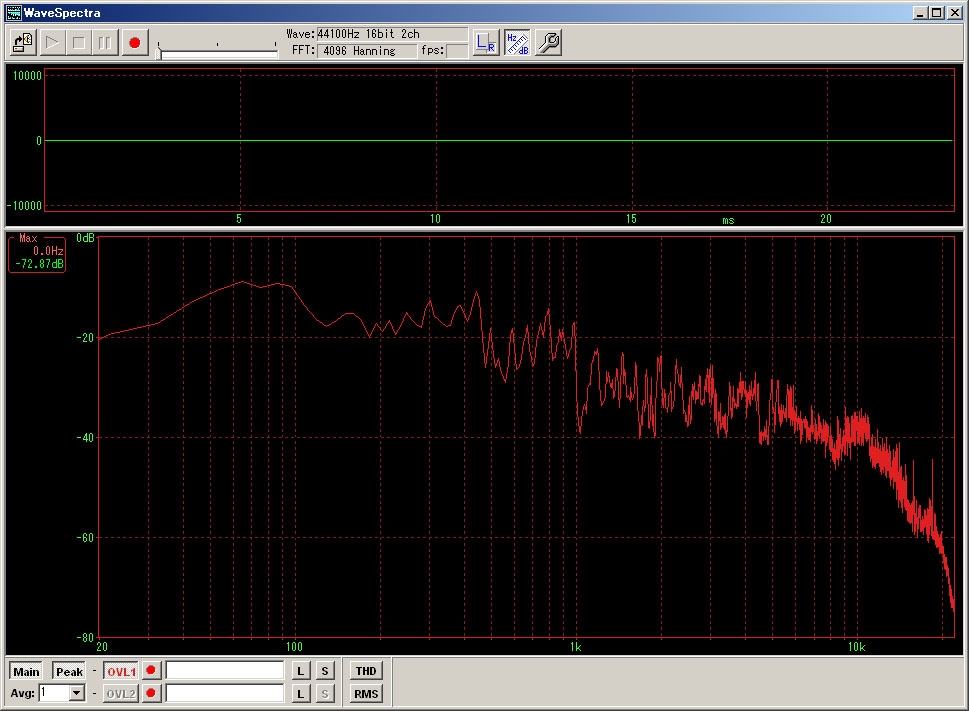Focus the text field in the OVL2 row
Image resolution: width=969 pixels, height=711 pixels.
pyautogui.click(x=225, y=693)
